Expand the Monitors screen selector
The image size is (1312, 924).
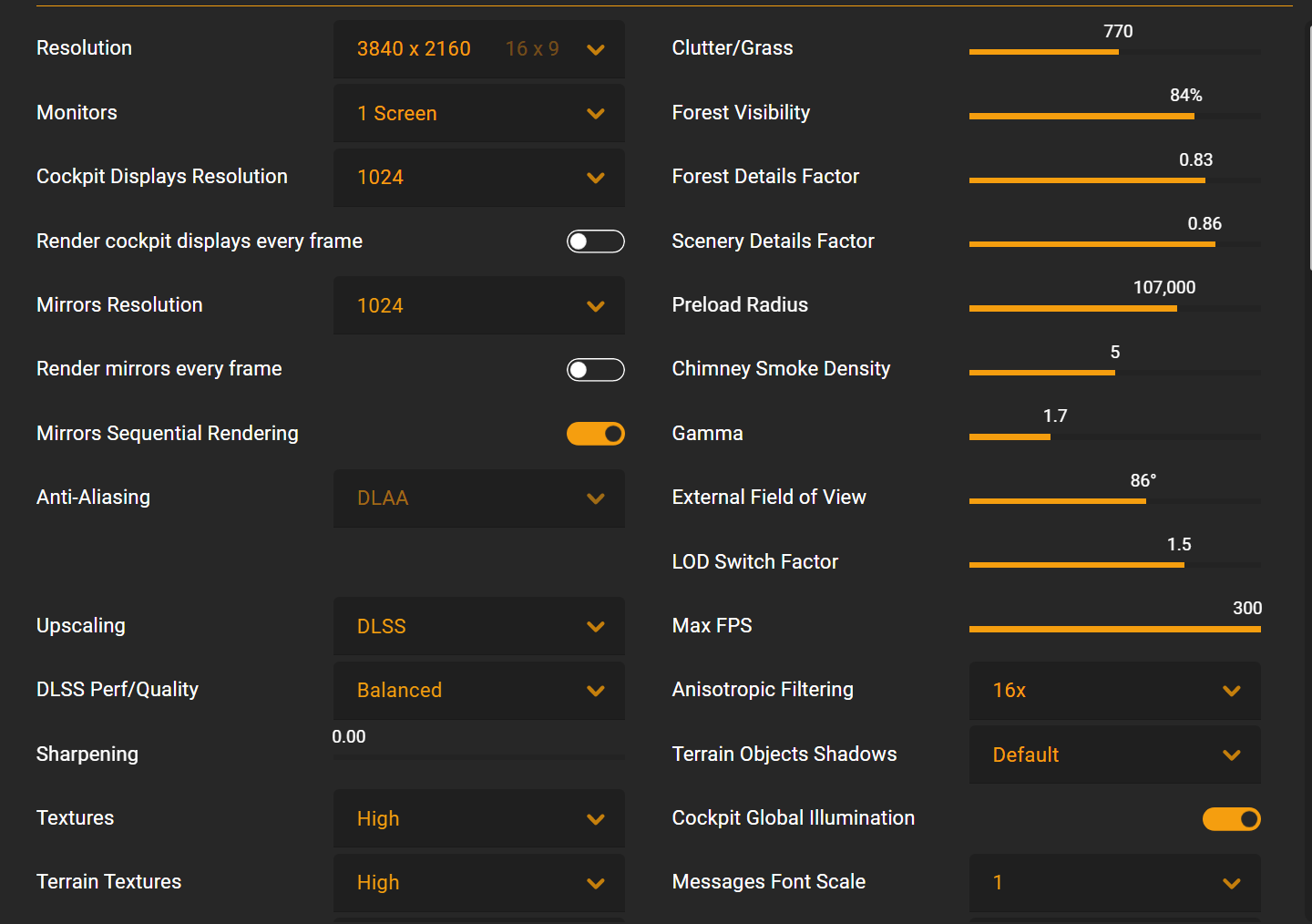(478, 113)
